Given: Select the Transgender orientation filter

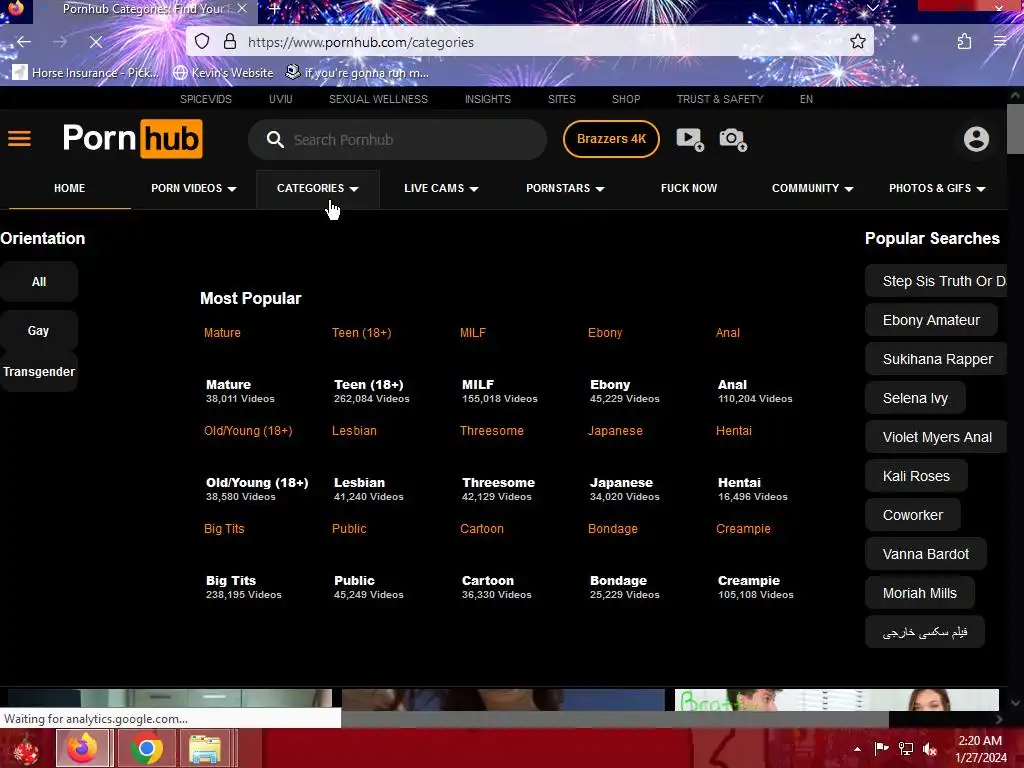Looking at the screenshot, I should point(39,372).
